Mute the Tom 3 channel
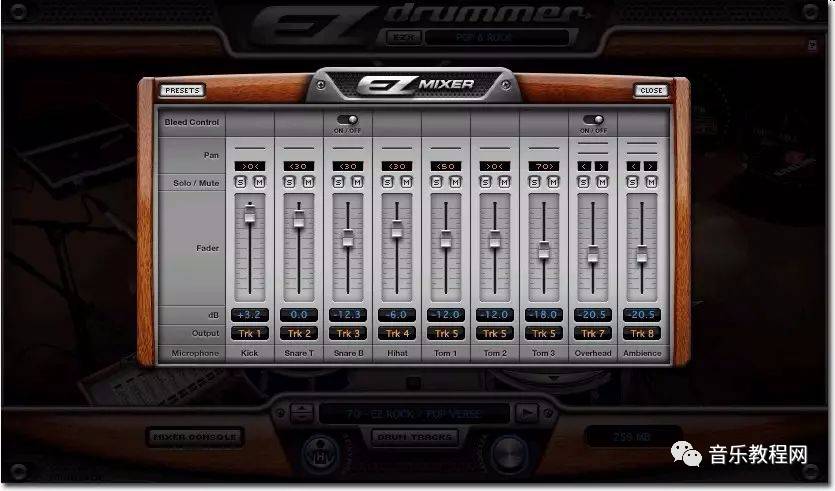 click(x=553, y=183)
